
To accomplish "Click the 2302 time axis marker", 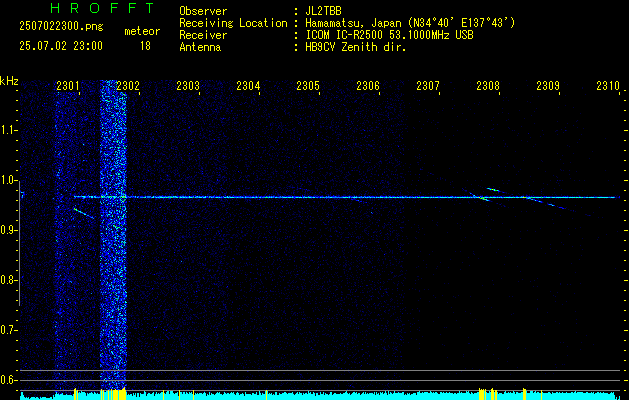I will (128, 85).
